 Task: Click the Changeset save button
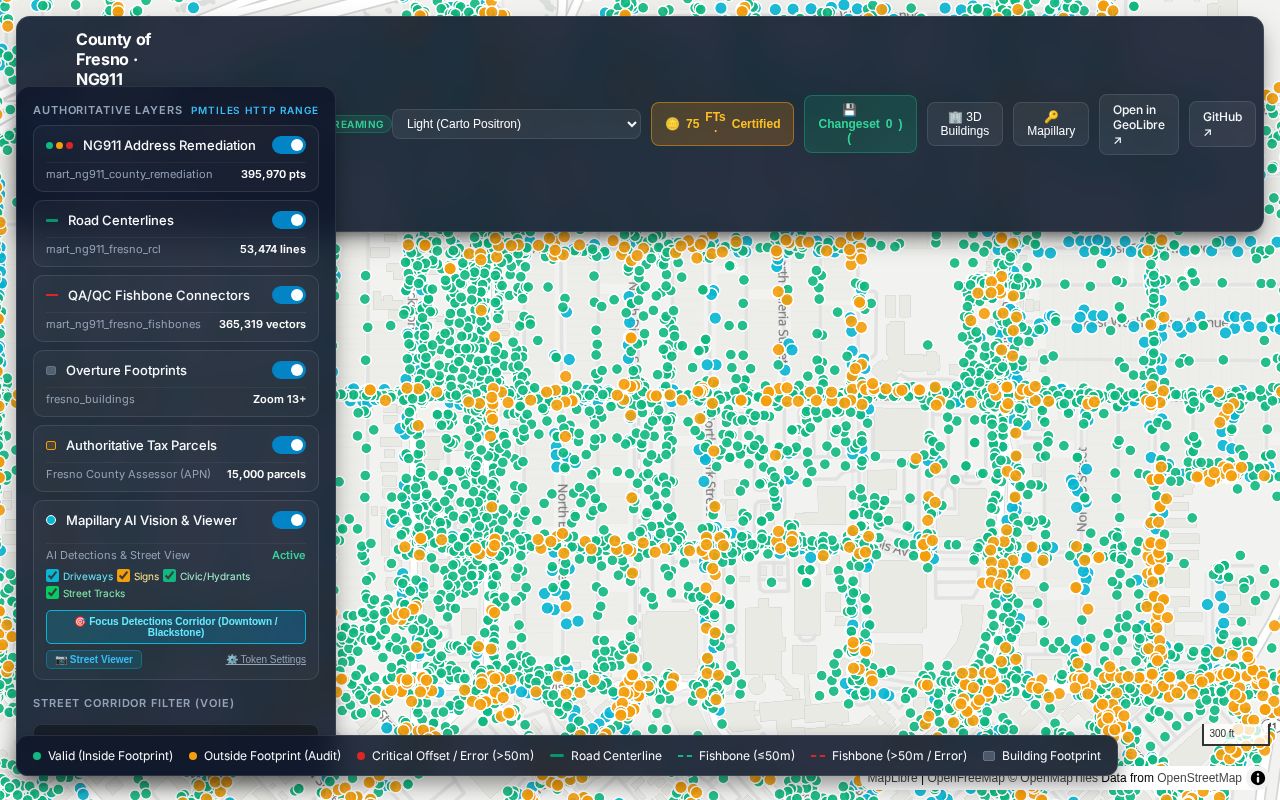point(860,124)
